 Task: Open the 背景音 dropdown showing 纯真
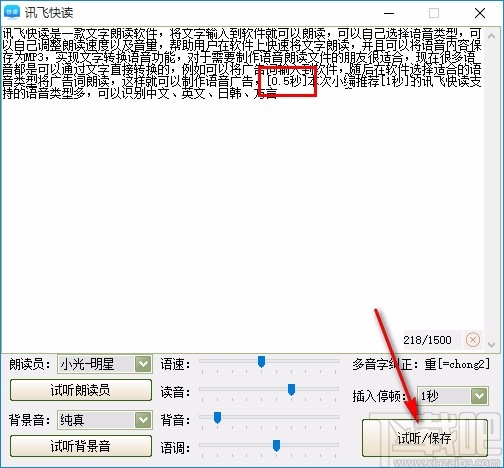tap(143, 420)
